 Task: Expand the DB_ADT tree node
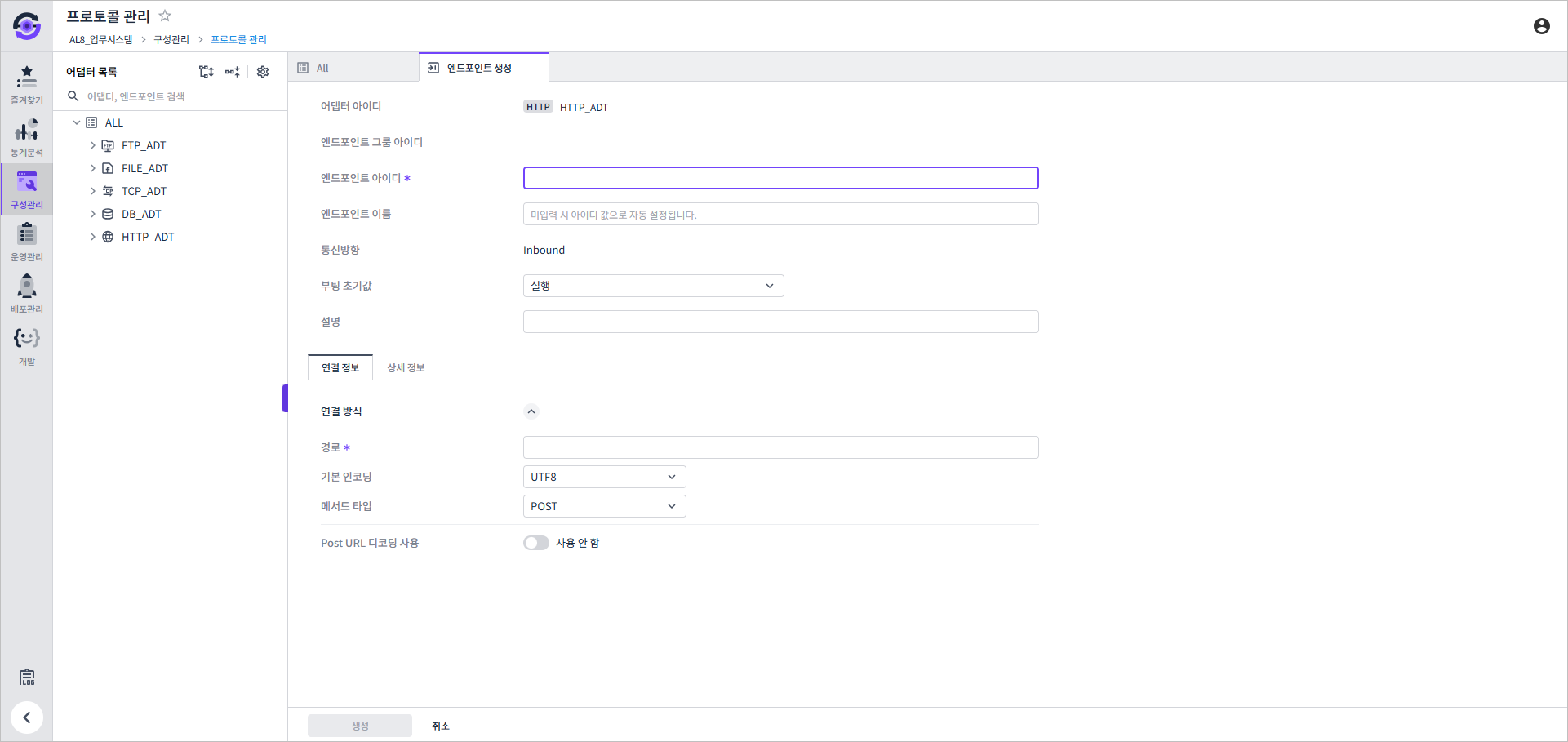pos(93,214)
